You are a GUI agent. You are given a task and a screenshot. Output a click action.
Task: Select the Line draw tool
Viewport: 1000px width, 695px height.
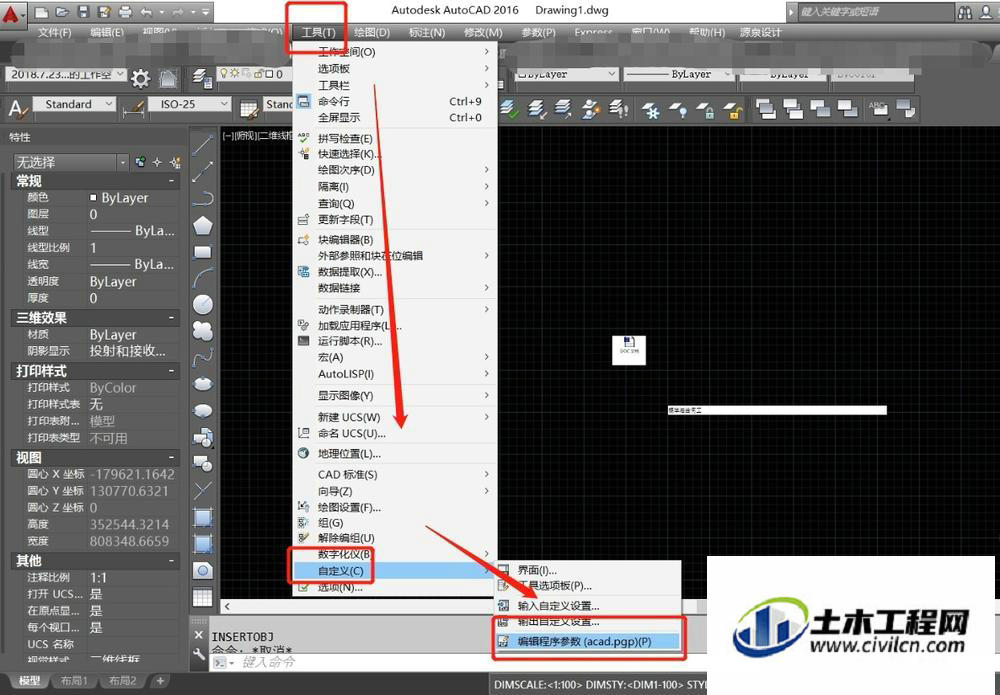[203, 145]
